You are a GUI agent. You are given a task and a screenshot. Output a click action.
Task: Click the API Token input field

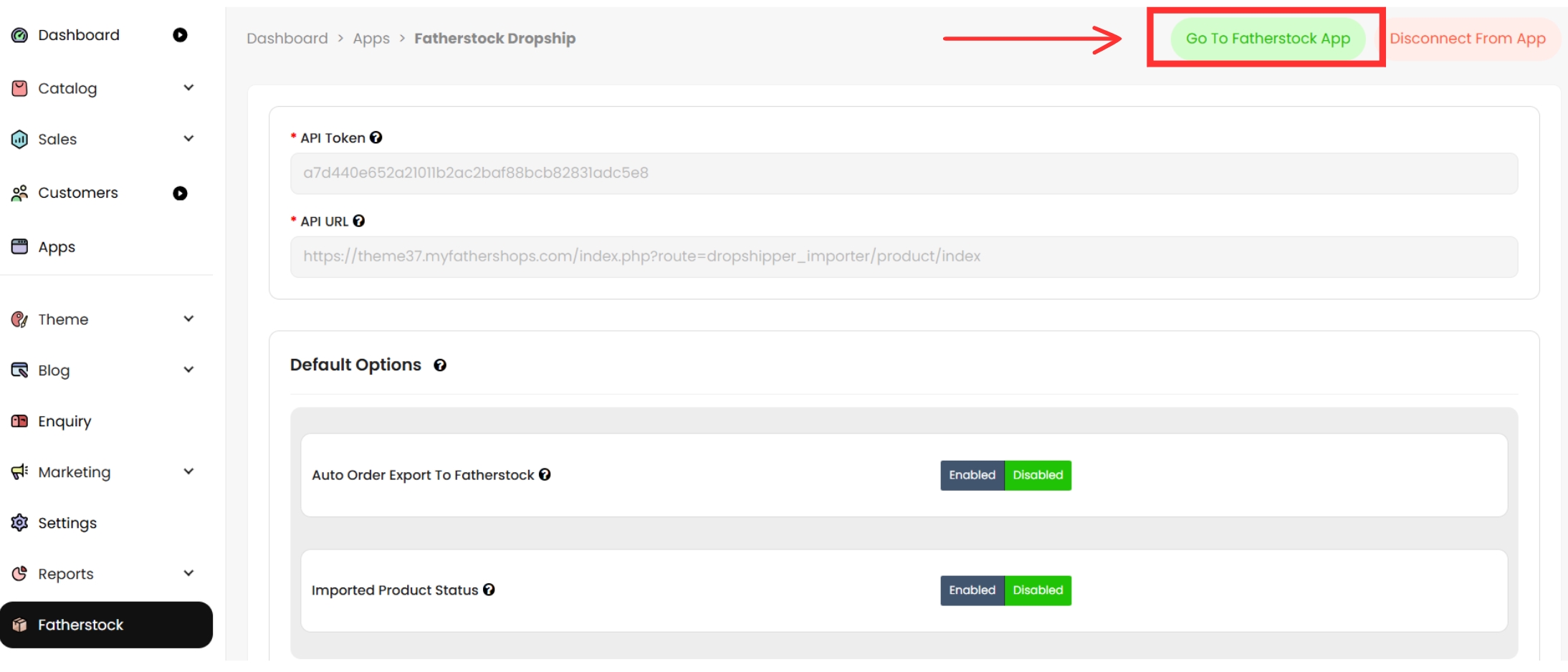[904, 173]
